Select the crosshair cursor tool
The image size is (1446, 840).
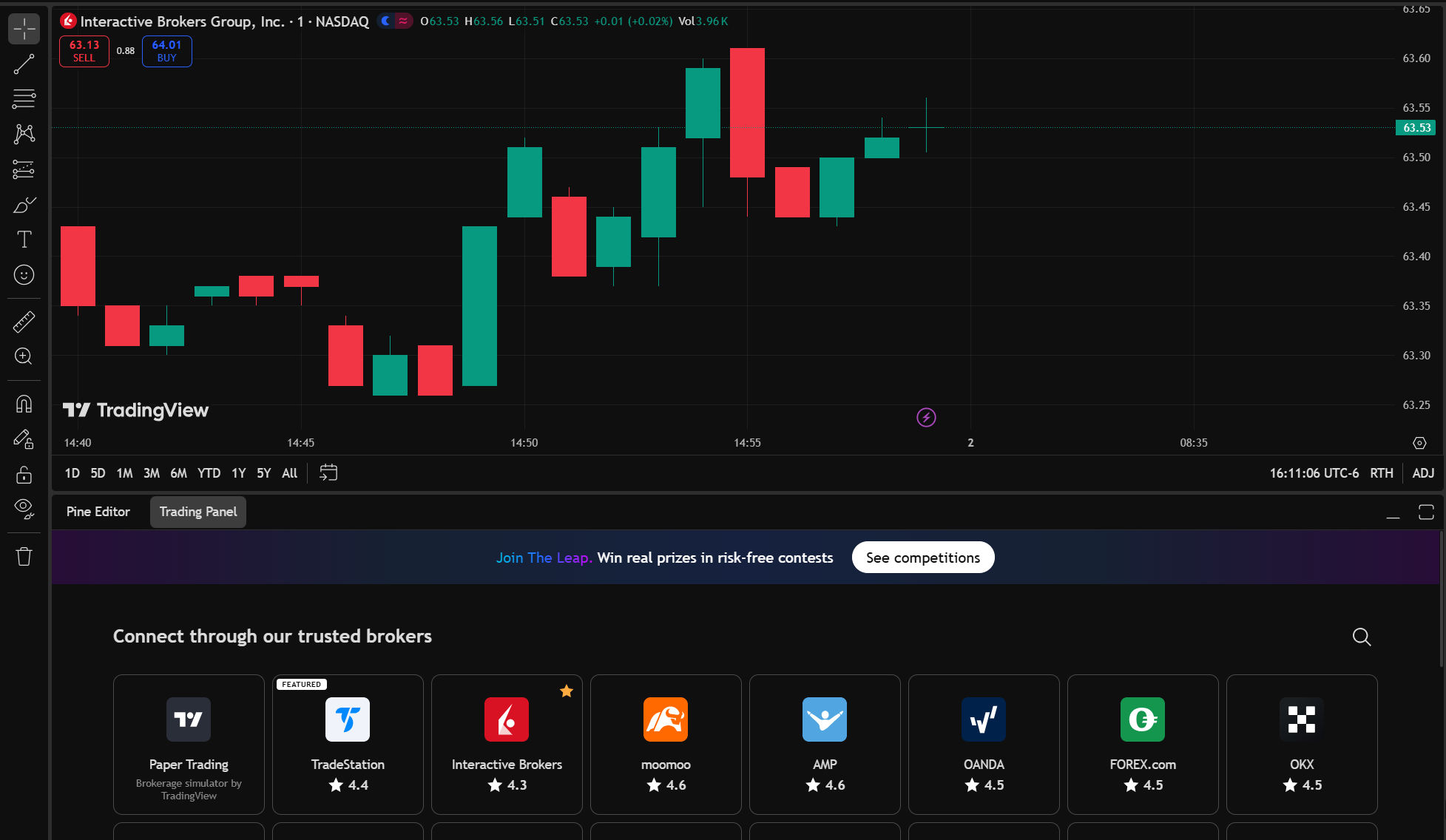[x=24, y=29]
